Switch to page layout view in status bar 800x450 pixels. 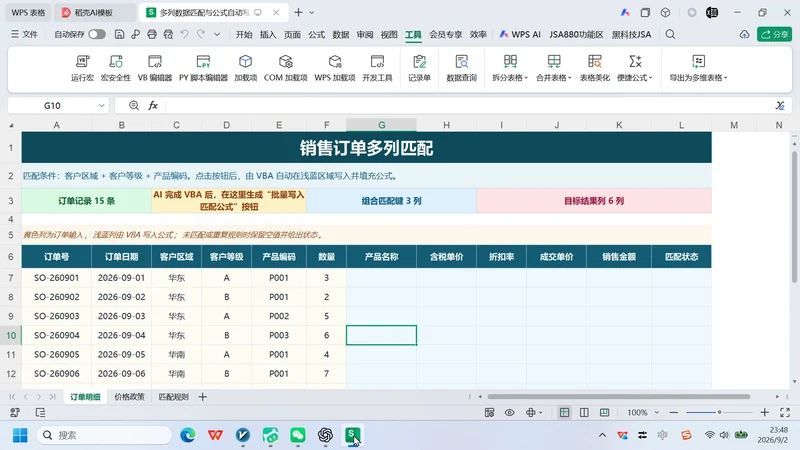(584, 412)
